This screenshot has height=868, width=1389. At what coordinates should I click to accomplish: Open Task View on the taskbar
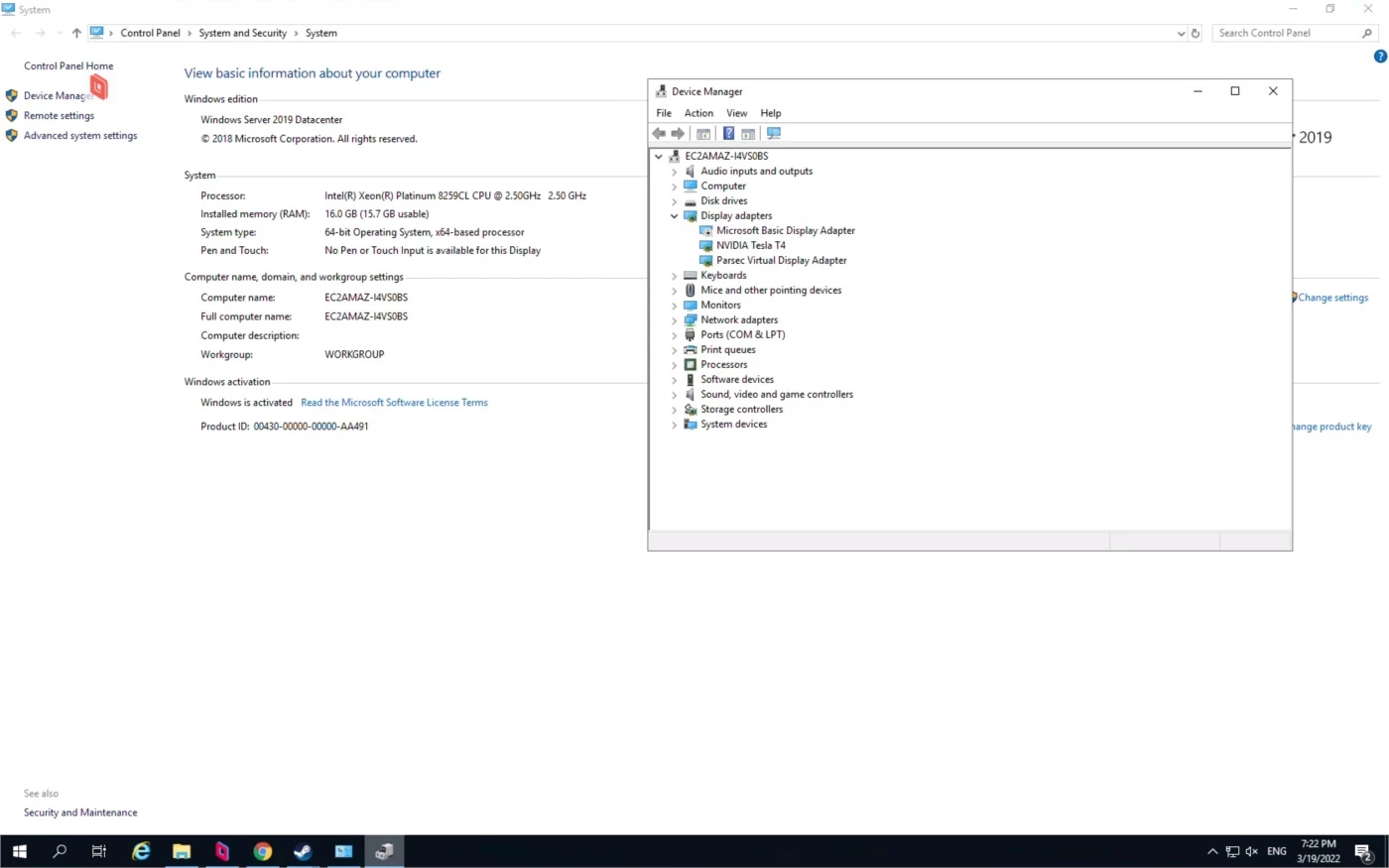pos(99,851)
